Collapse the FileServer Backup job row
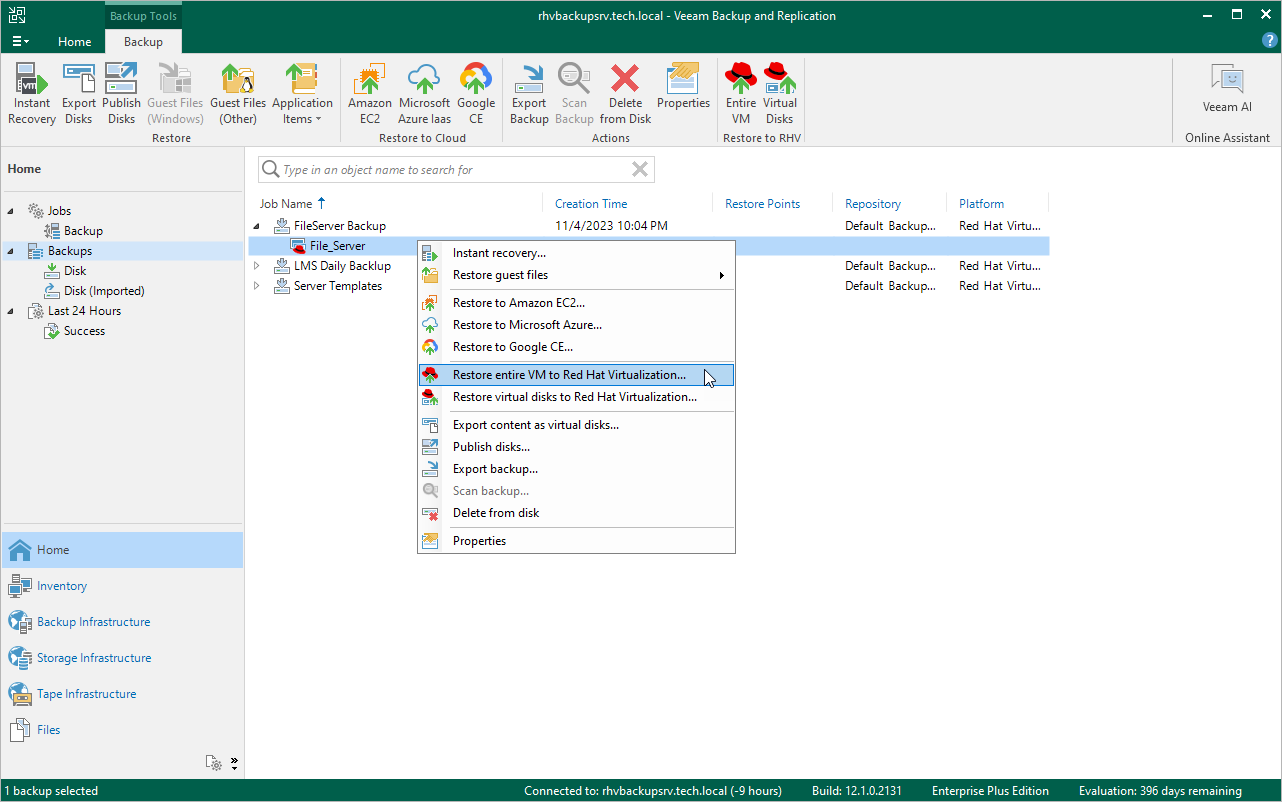 (x=256, y=226)
